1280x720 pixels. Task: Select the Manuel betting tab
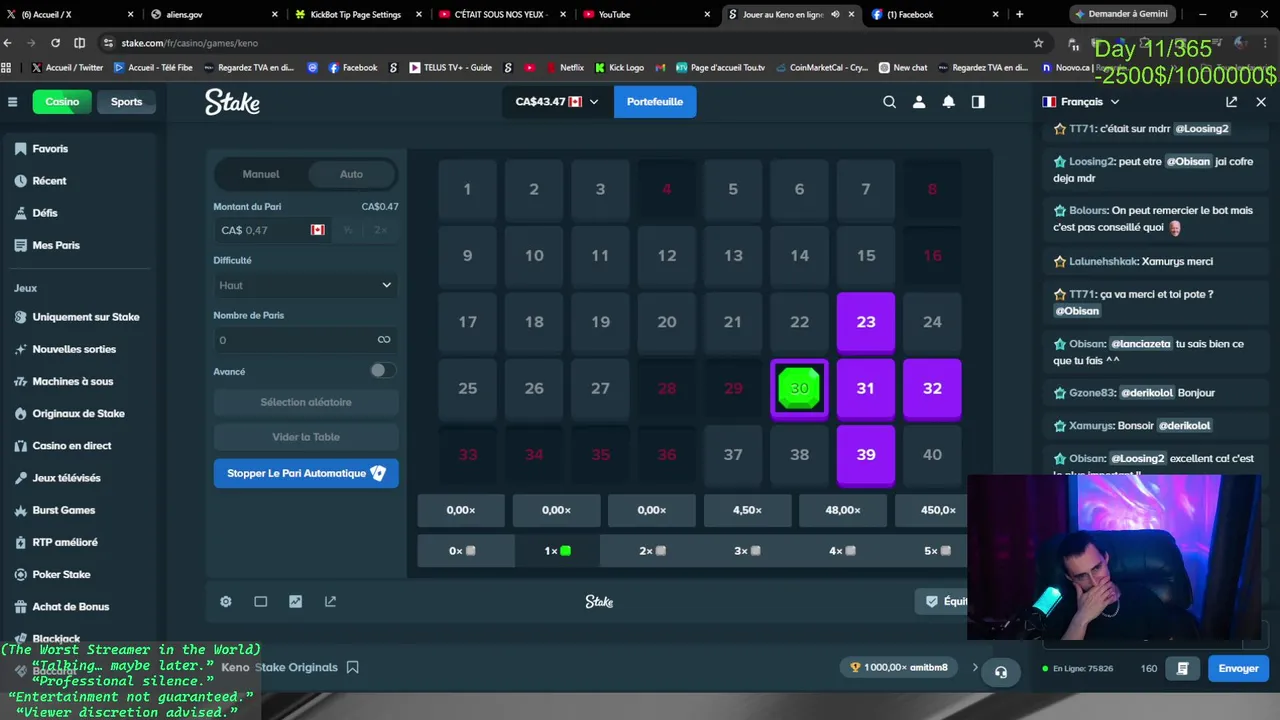click(261, 174)
